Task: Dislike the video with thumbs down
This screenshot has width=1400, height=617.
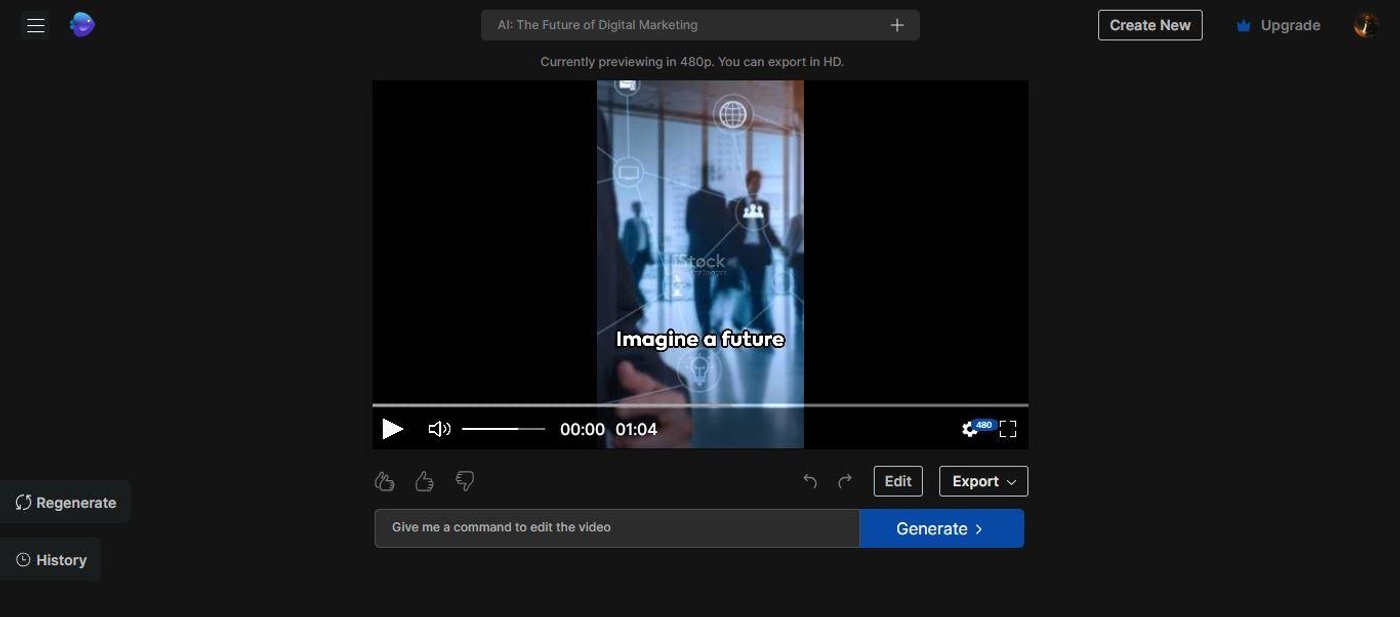Action: pyautogui.click(x=465, y=482)
